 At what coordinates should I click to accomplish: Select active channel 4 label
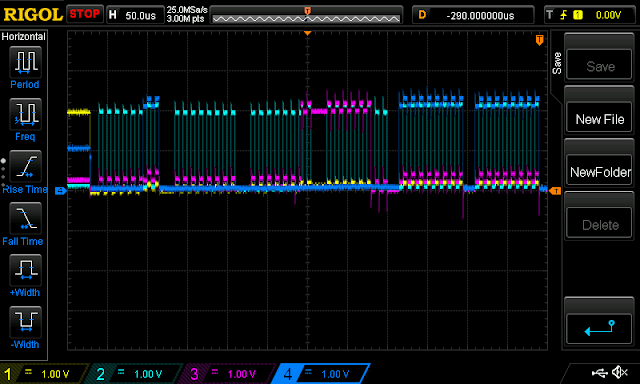(322, 374)
